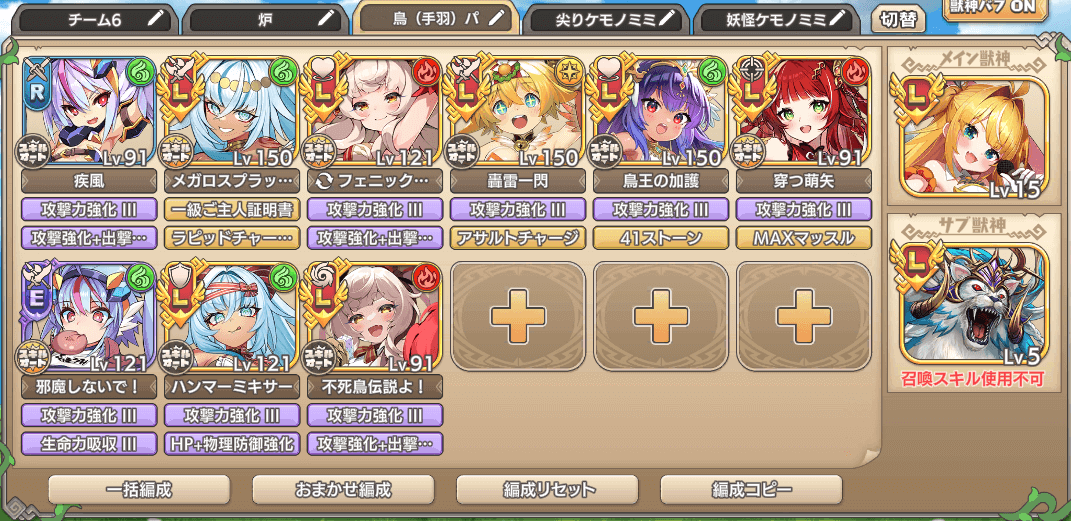This screenshot has height=521, width=1071.
Task: Click swap icon on フェニック skill label
Action: coord(322,181)
